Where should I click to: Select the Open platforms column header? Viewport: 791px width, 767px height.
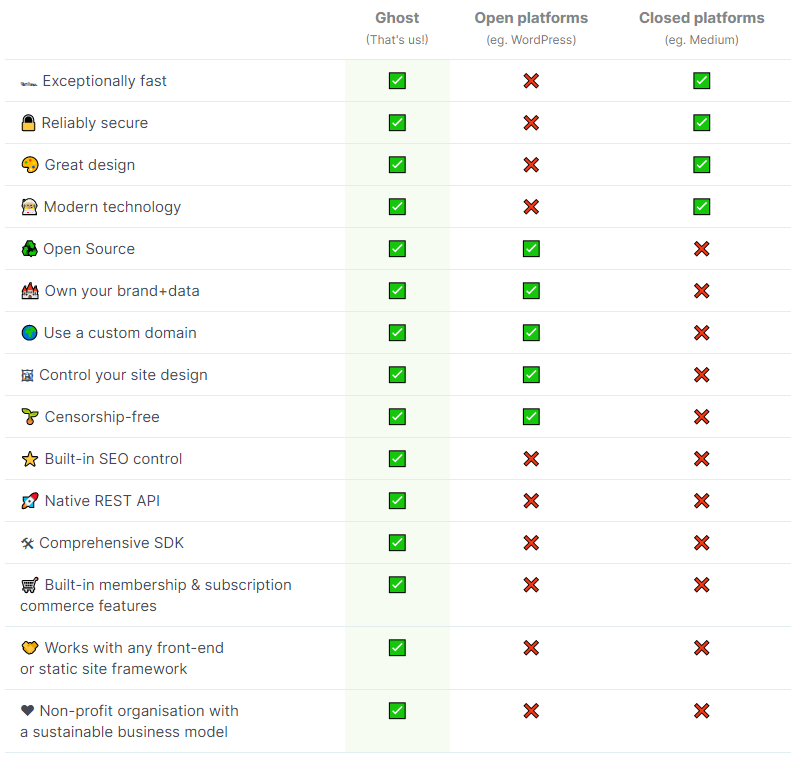[x=531, y=18]
